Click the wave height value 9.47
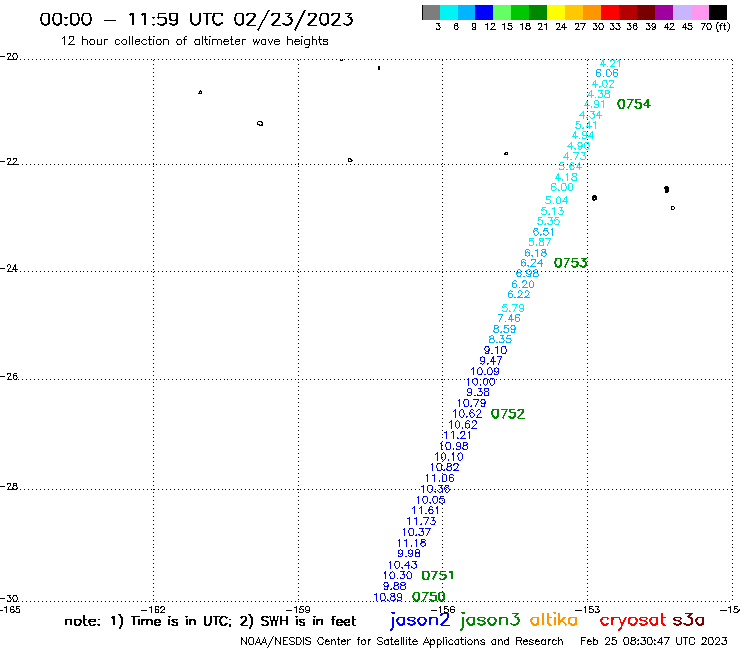This screenshot has width=740, height=650. coord(491,361)
